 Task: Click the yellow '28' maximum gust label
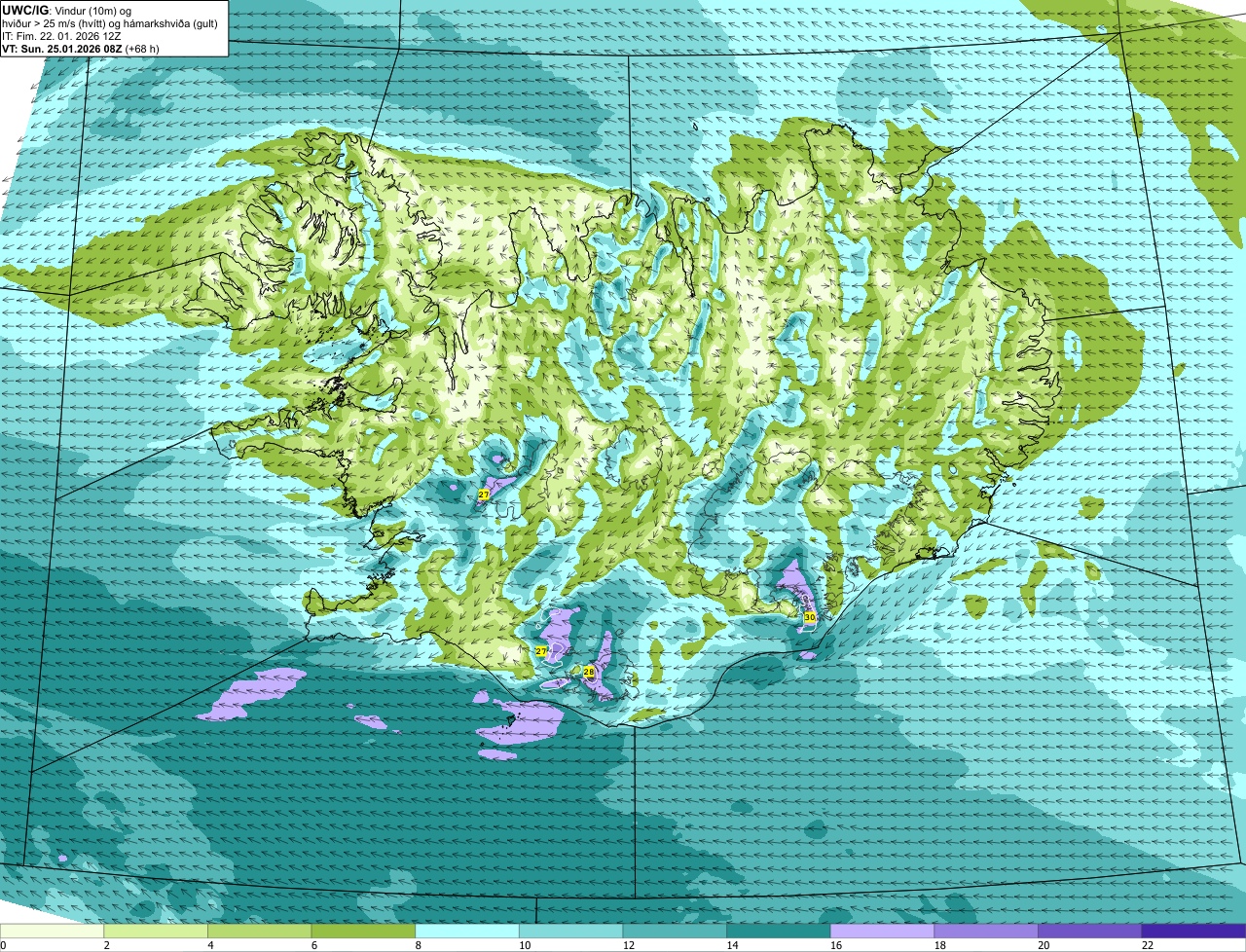coord(588,672)
